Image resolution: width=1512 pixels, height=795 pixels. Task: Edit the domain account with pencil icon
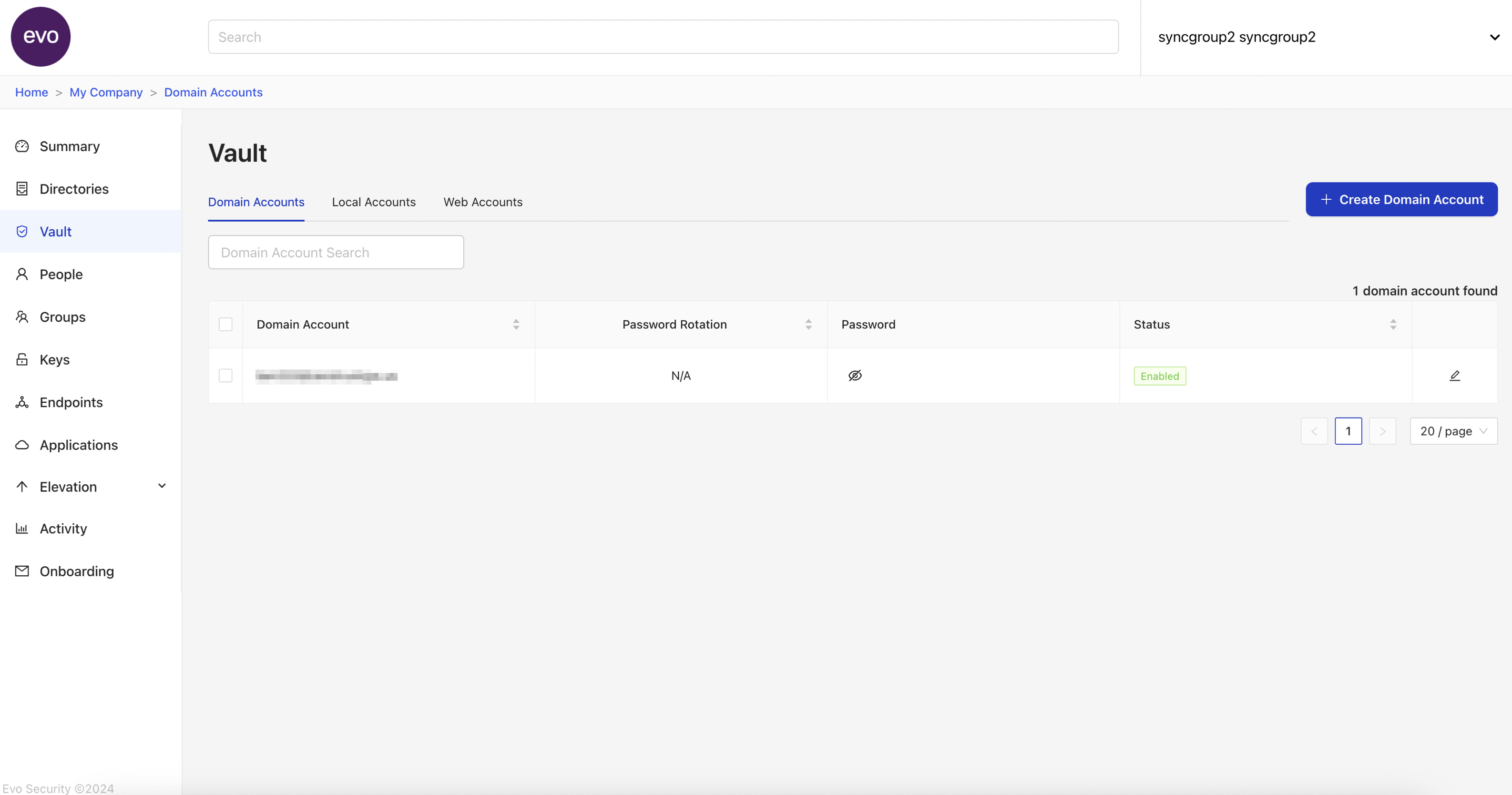pyautogui.click(x=1454, y=376)
